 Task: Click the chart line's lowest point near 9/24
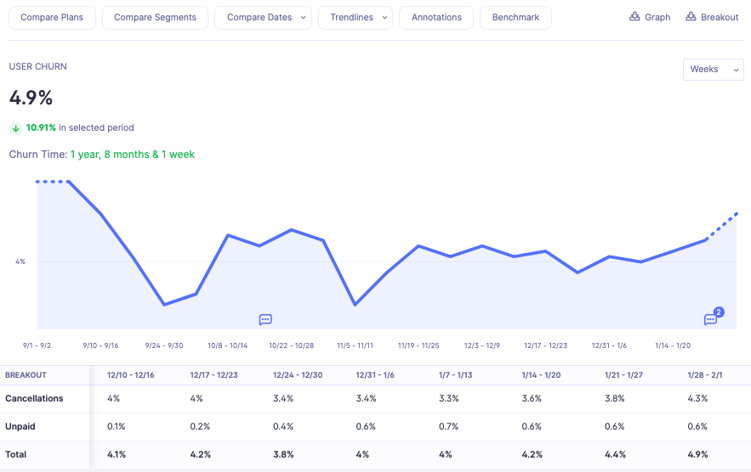tap(164, 304)
